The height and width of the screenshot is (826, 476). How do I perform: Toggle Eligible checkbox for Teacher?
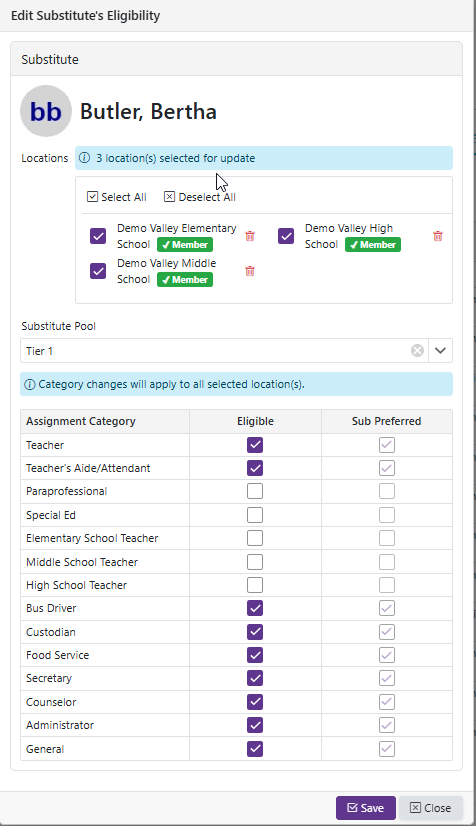pos(255,445)
